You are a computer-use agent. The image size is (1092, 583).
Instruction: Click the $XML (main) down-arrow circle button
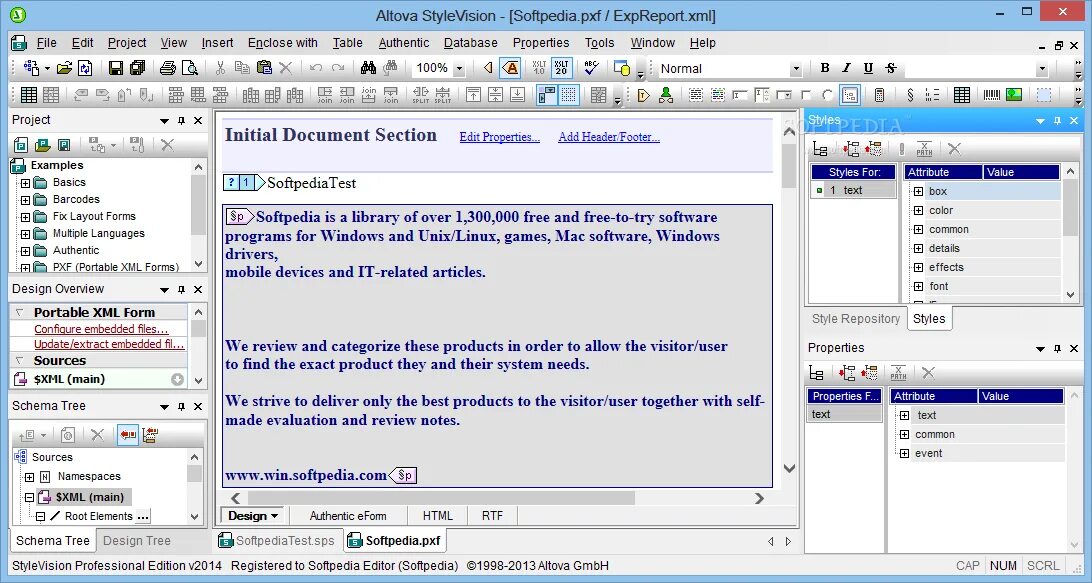178,380
